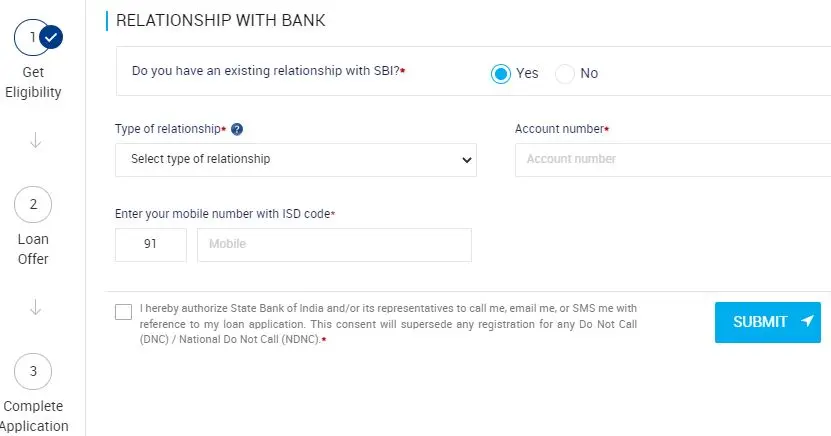831x436 pixels.
Task: Click the paper plane icon on Submit
Action: (x=807, y=321)
